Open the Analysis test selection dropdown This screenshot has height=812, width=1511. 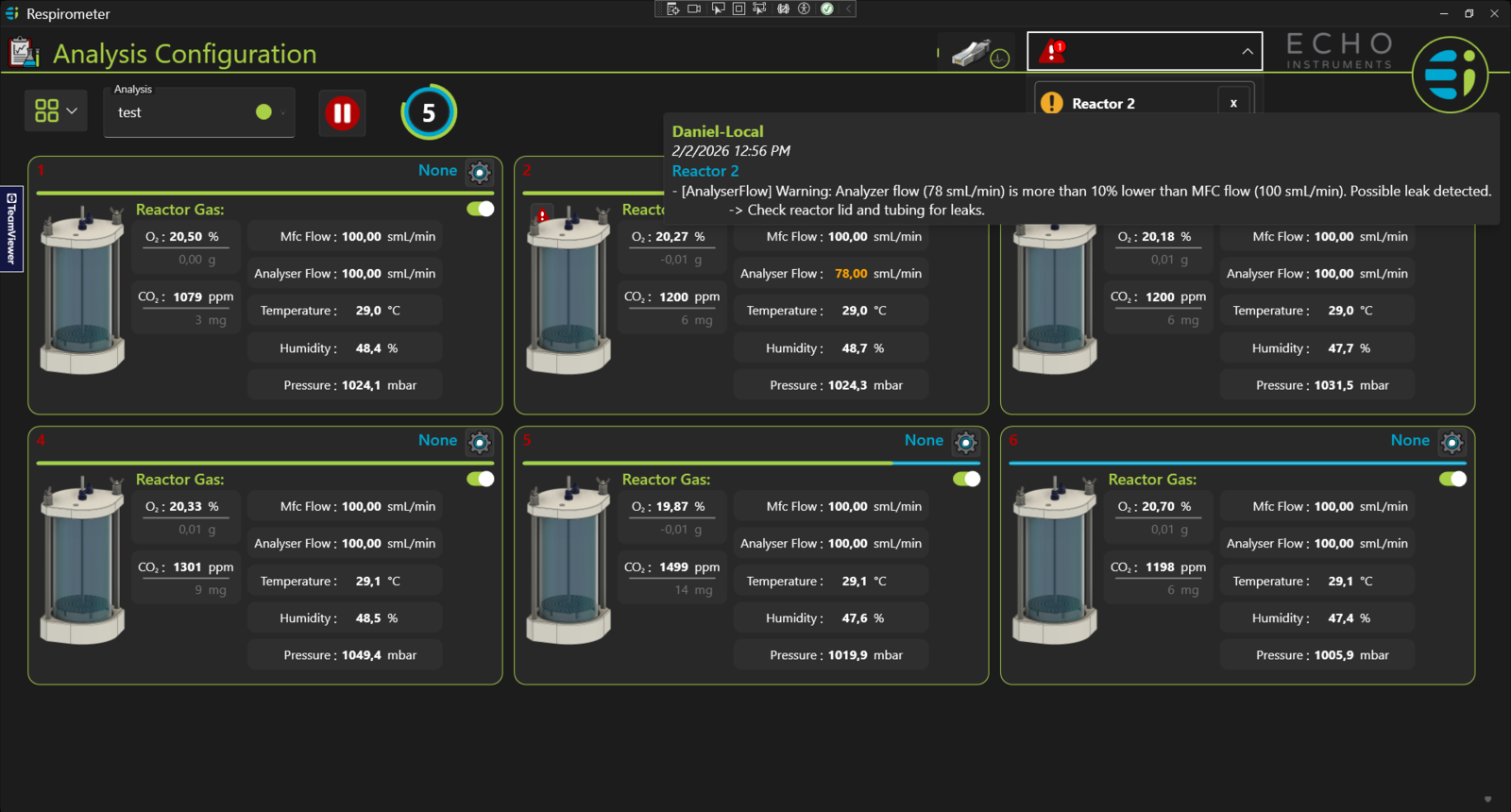tap(199, 112)
